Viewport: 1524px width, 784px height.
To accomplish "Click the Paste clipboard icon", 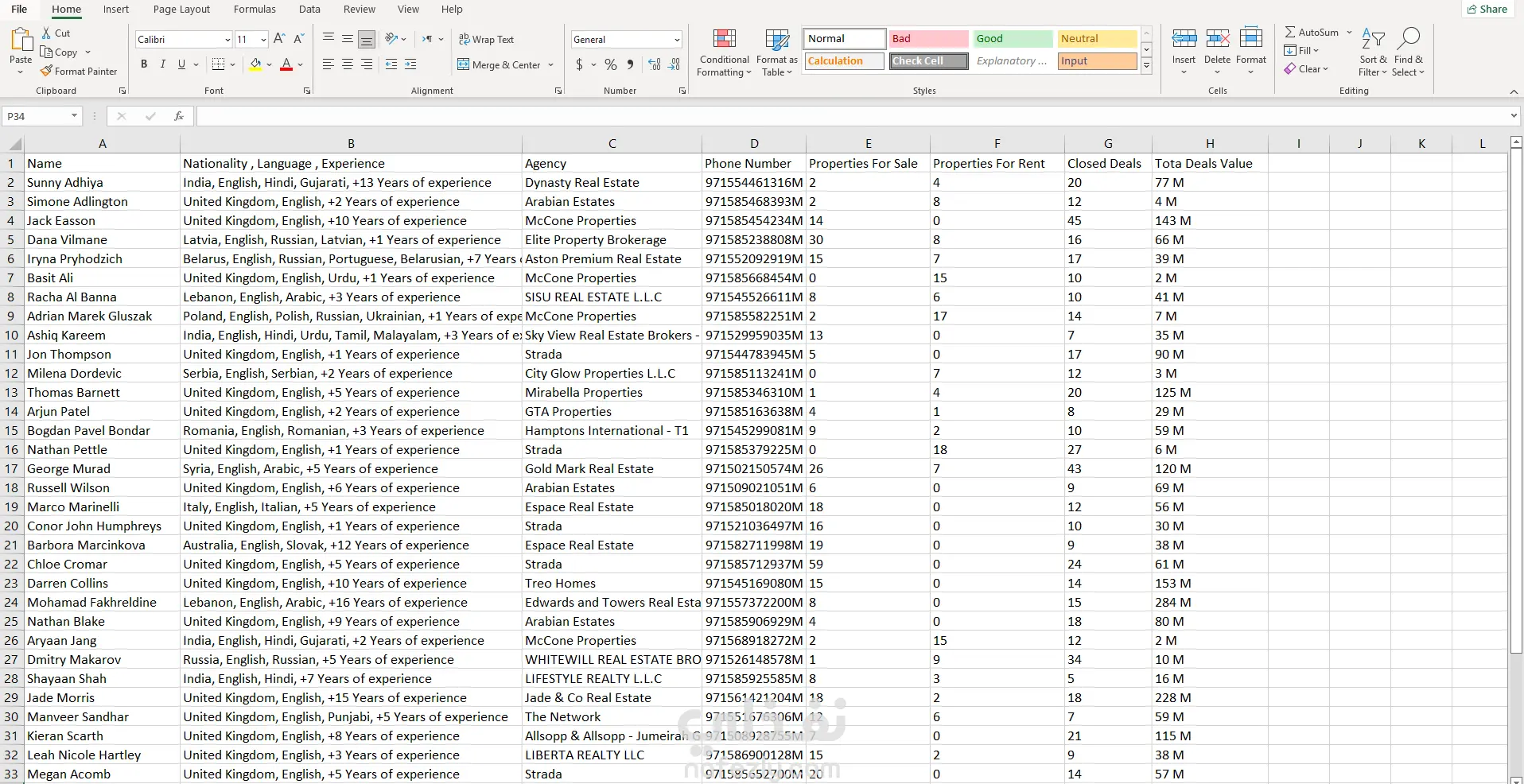I will (21, 40).
